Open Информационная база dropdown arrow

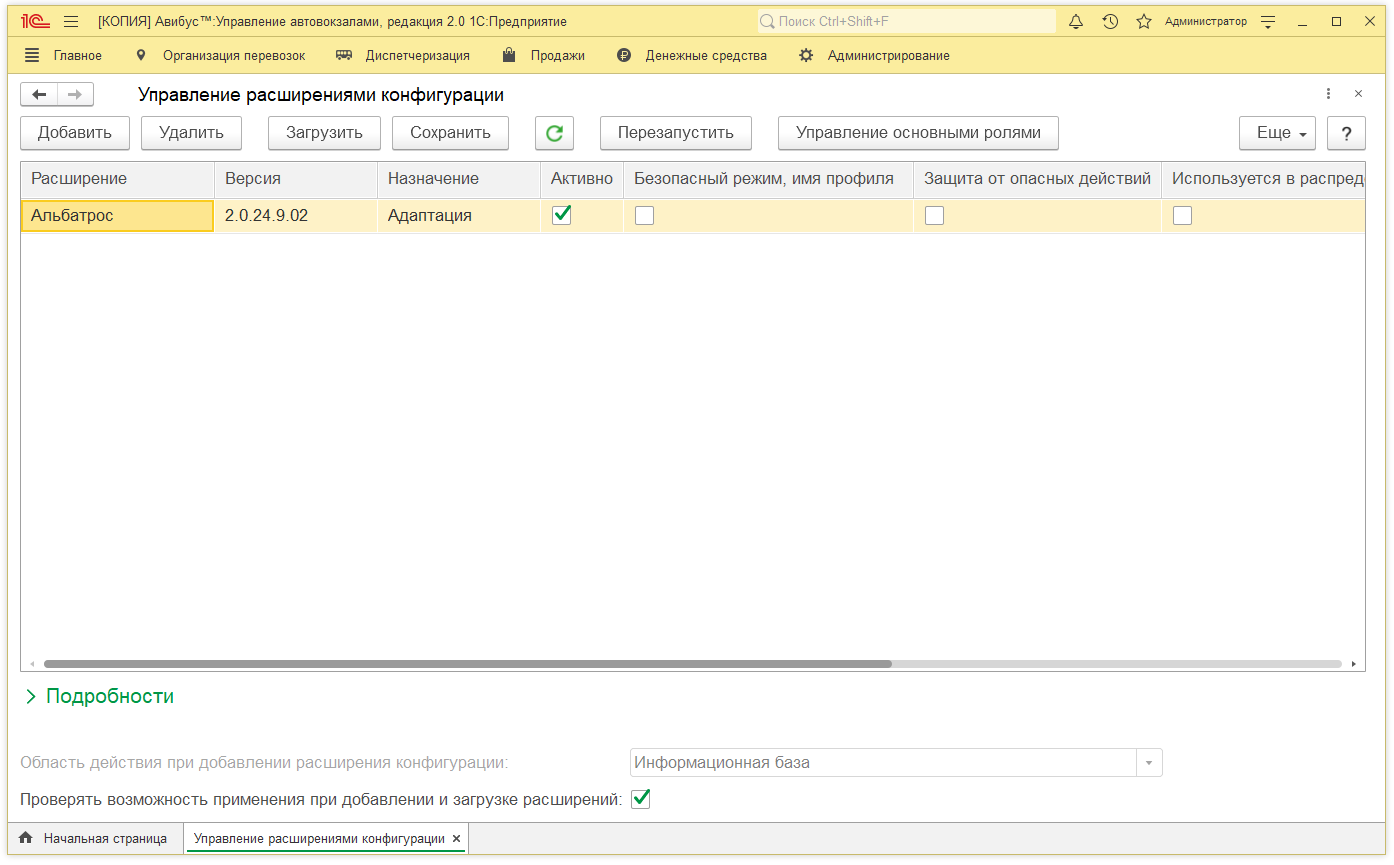coord(1149,763)
